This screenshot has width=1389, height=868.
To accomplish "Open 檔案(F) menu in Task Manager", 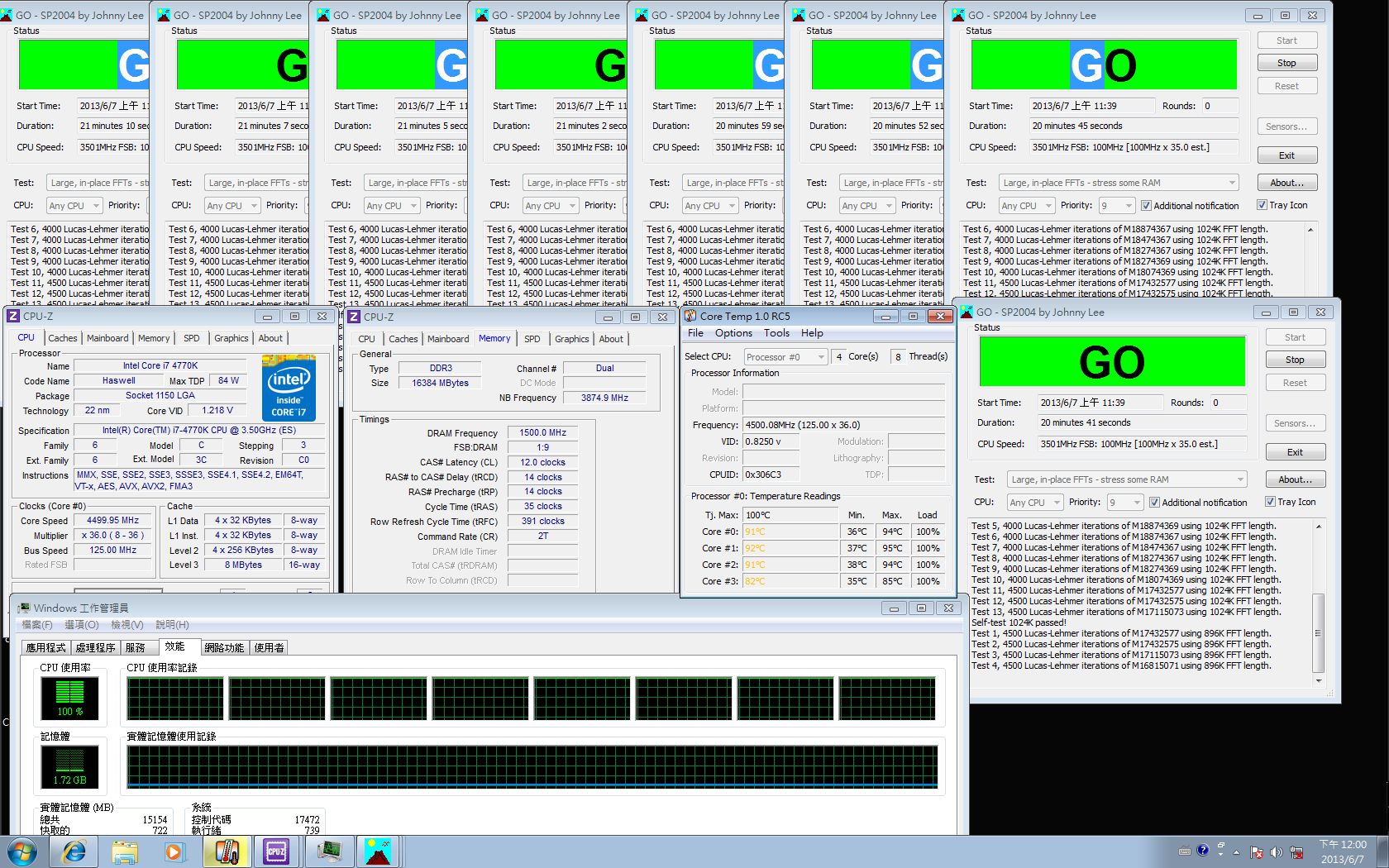I will 37,625.
